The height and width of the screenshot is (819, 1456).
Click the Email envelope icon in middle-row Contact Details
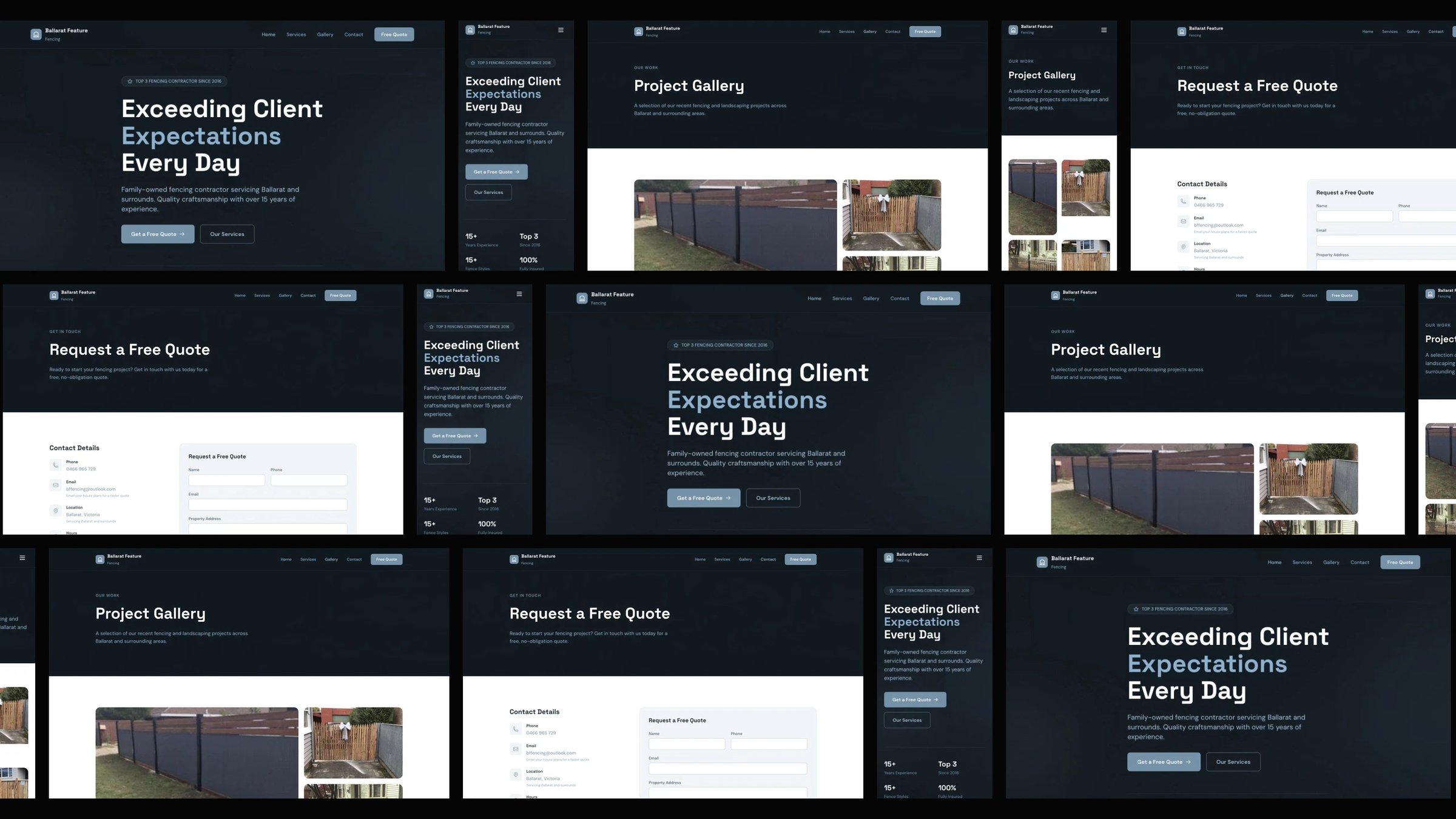coord(55,485)
